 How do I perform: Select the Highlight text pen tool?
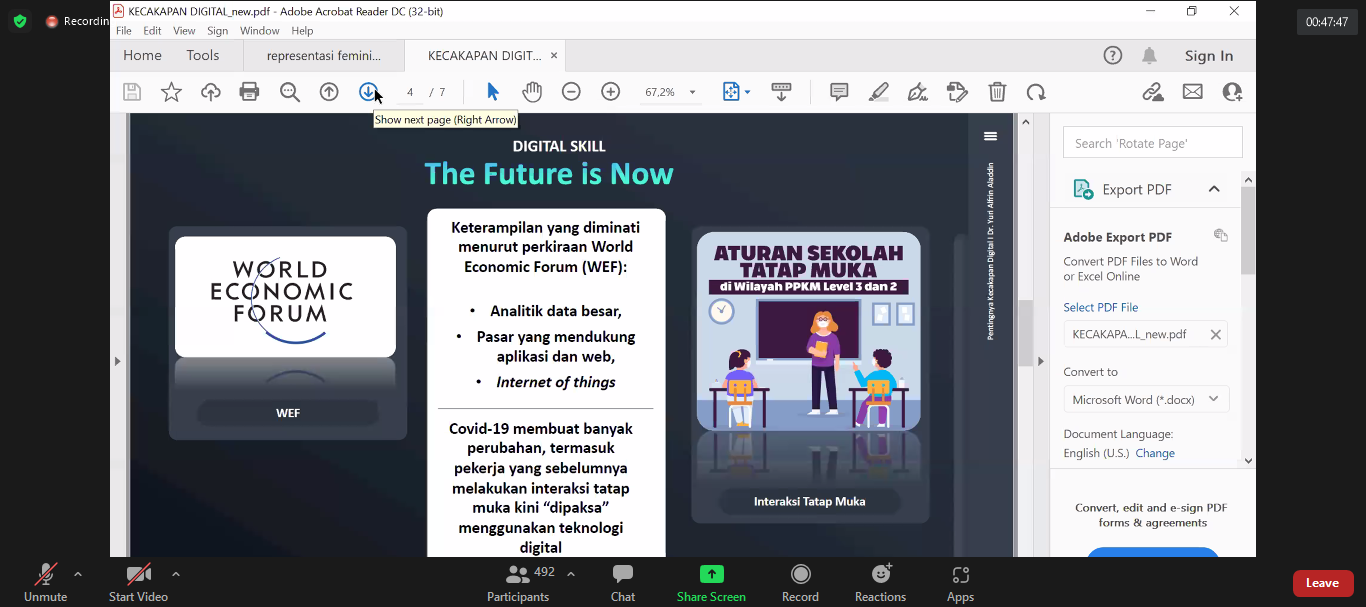(878, 92)
